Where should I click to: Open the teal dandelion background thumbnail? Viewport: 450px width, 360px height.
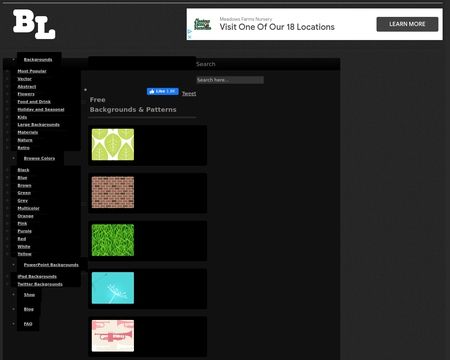click(x=113, y=288)
